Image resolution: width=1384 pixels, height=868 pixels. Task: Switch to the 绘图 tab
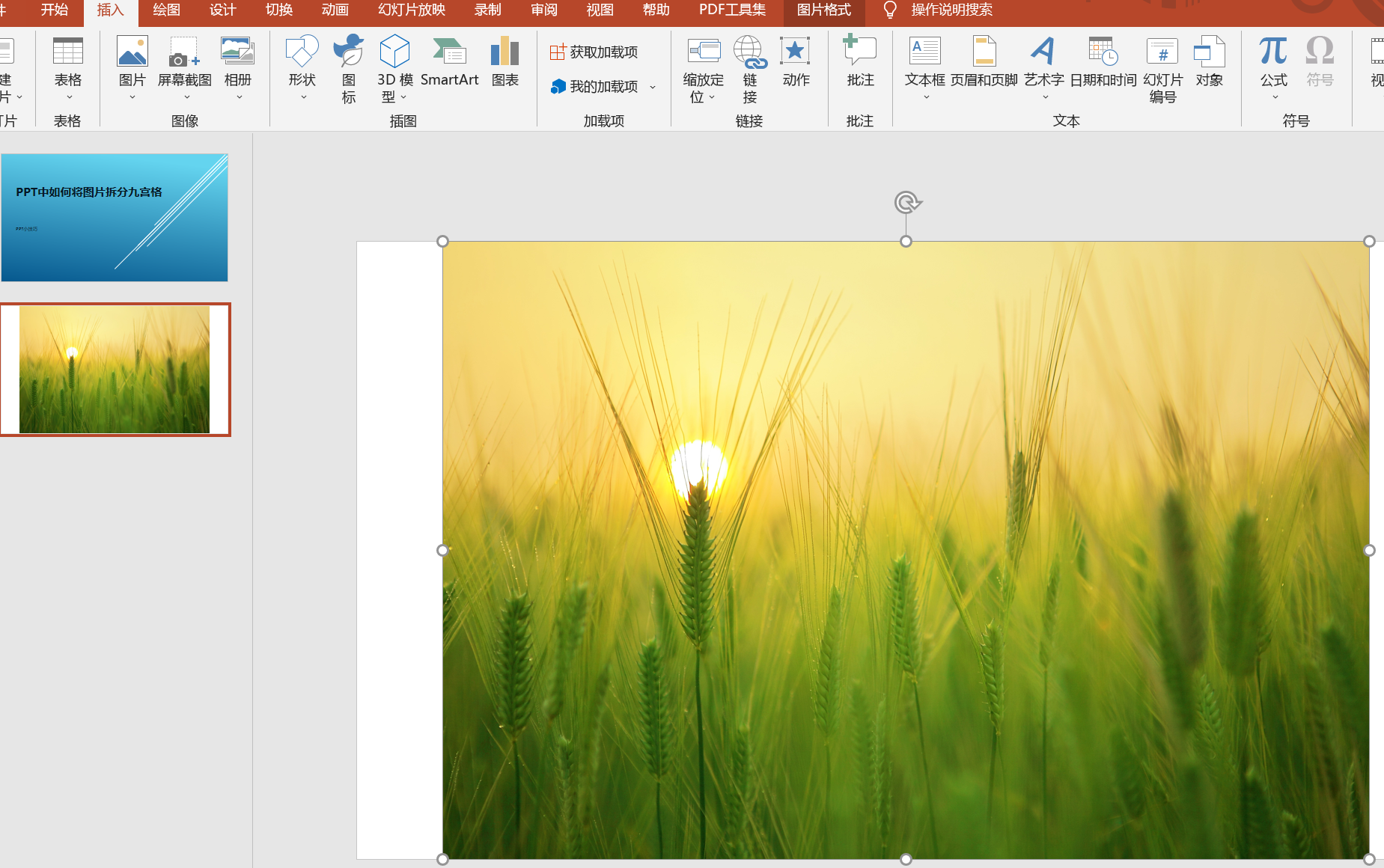(x=166, y=10)
